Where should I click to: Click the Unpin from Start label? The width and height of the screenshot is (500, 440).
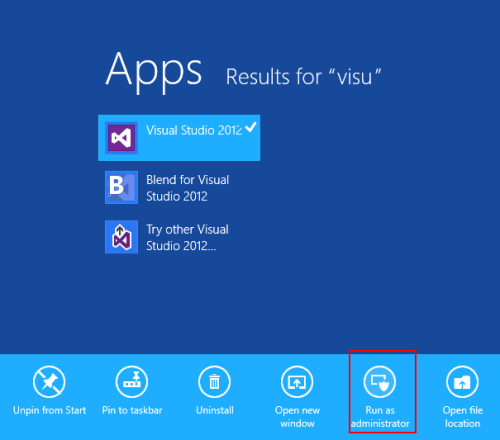pos(49,410)
